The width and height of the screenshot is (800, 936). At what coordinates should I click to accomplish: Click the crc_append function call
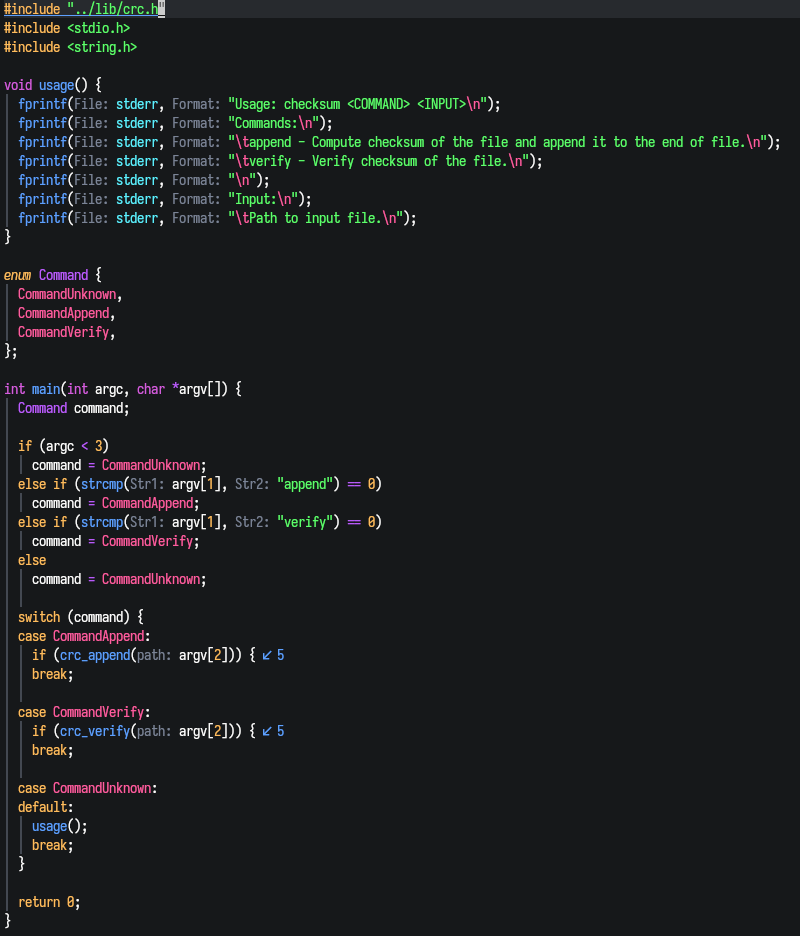[95, 655]
